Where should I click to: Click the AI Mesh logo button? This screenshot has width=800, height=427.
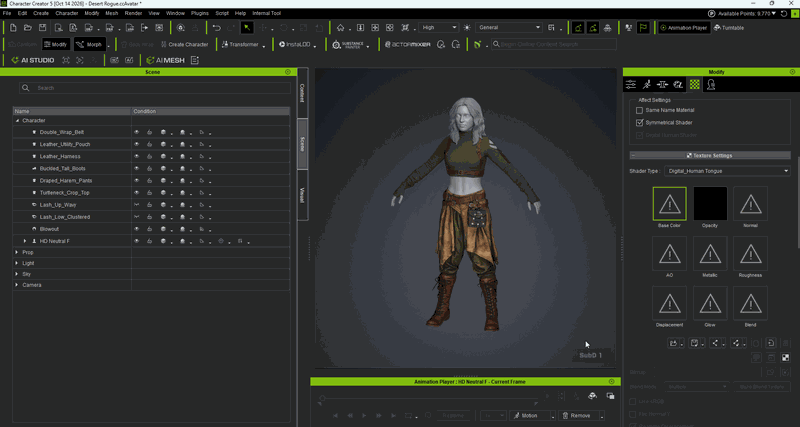[x=165, y=60]
